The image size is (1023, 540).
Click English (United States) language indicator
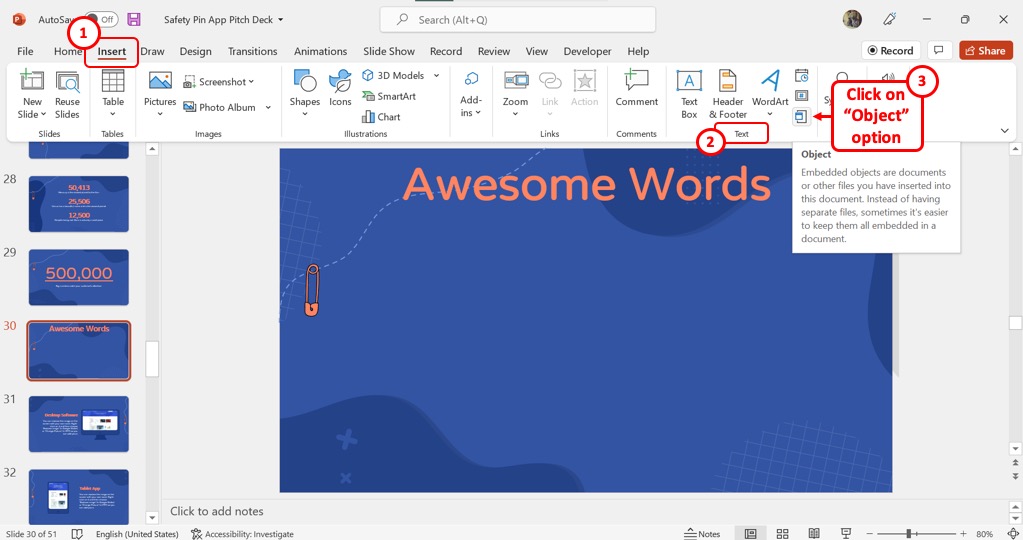(137, 533)
